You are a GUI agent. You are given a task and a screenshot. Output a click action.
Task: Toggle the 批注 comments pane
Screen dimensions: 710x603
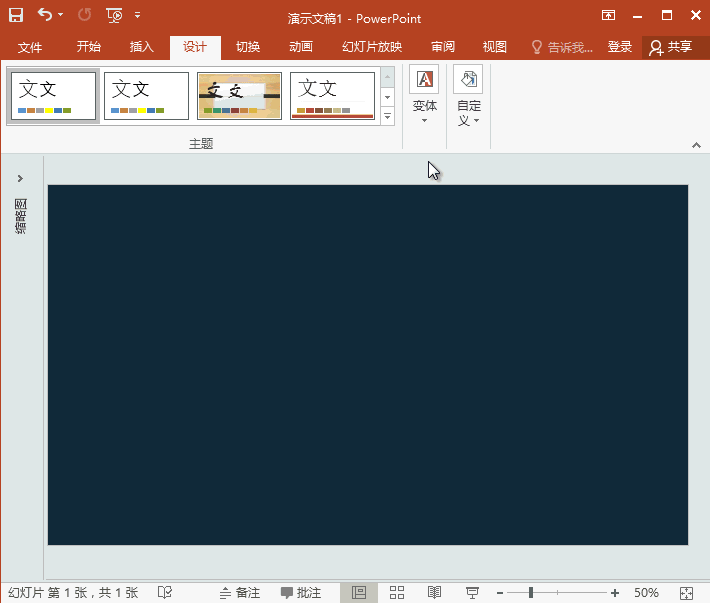pos(301,593)
